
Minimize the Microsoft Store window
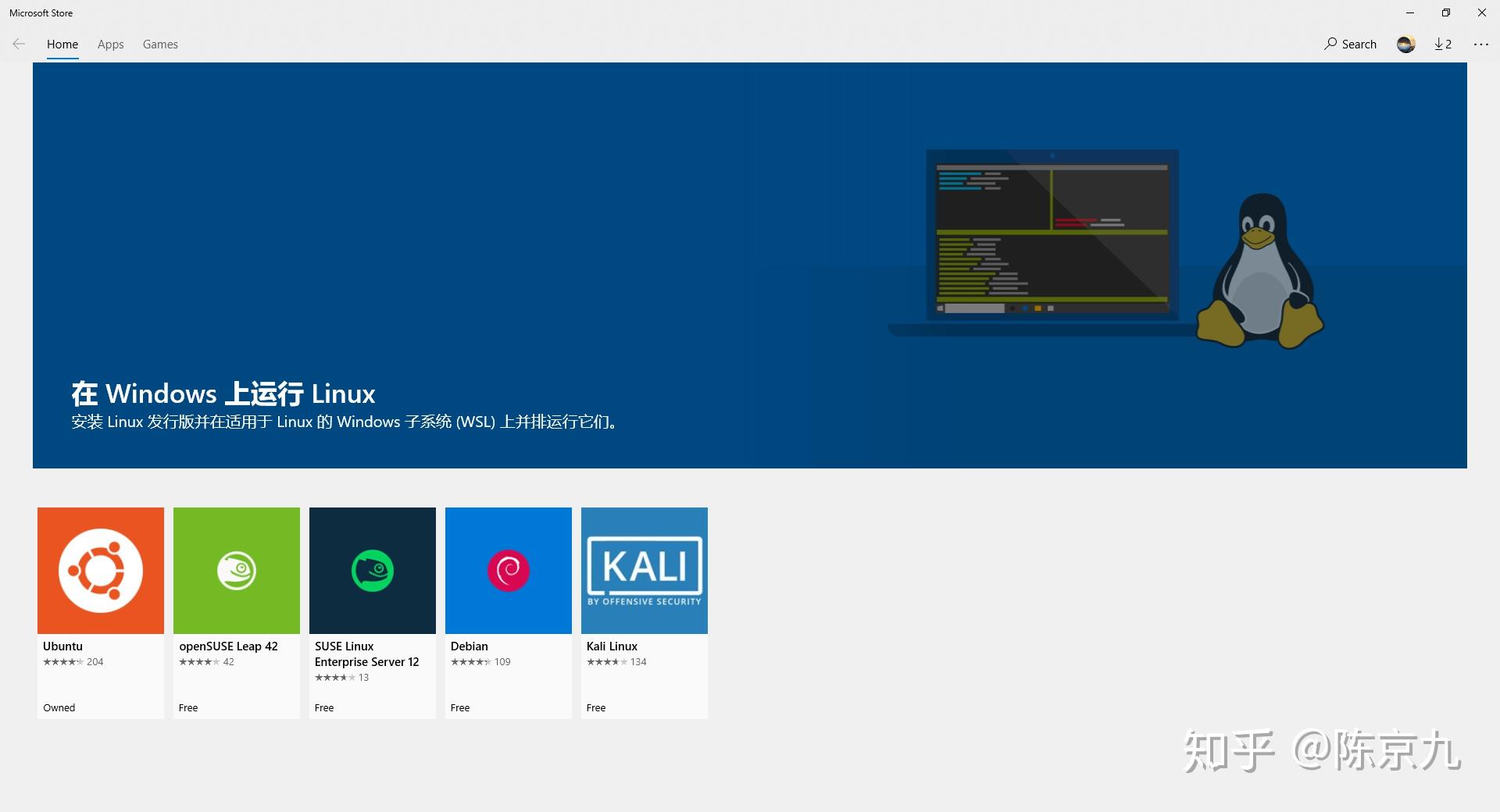pyautogui.click(x=1410, y=12)
